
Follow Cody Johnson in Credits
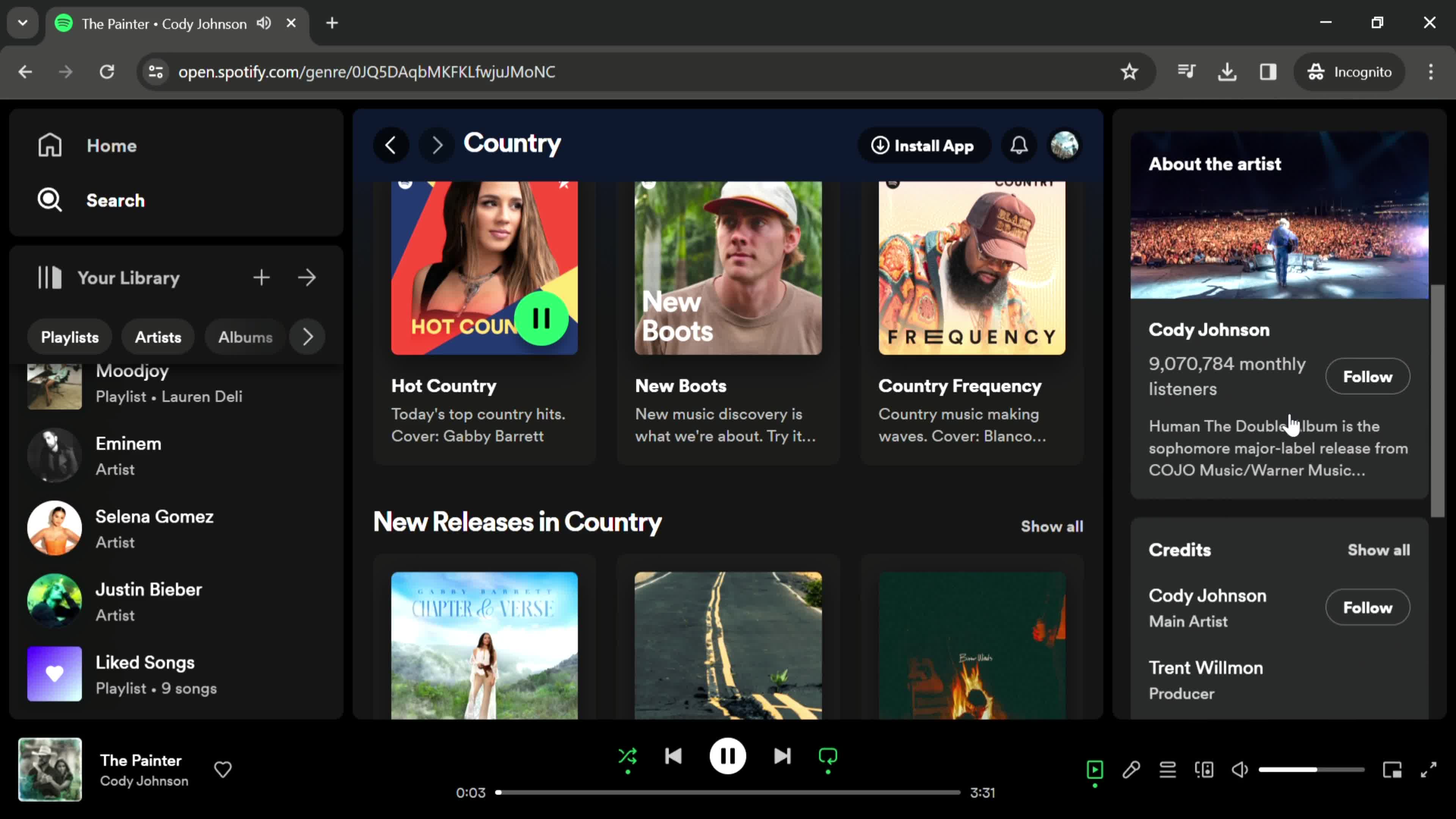tap(1367, 607)
